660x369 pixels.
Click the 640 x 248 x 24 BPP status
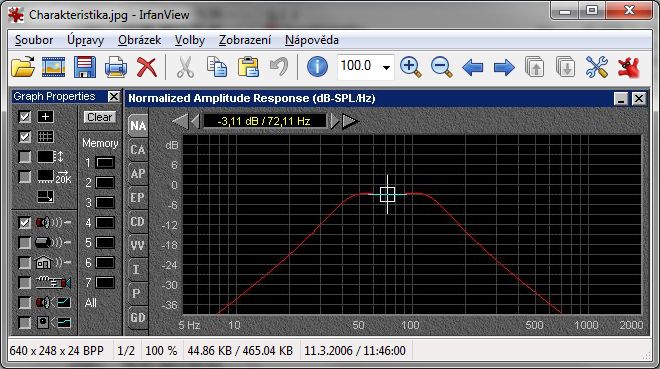pos(56,350)
